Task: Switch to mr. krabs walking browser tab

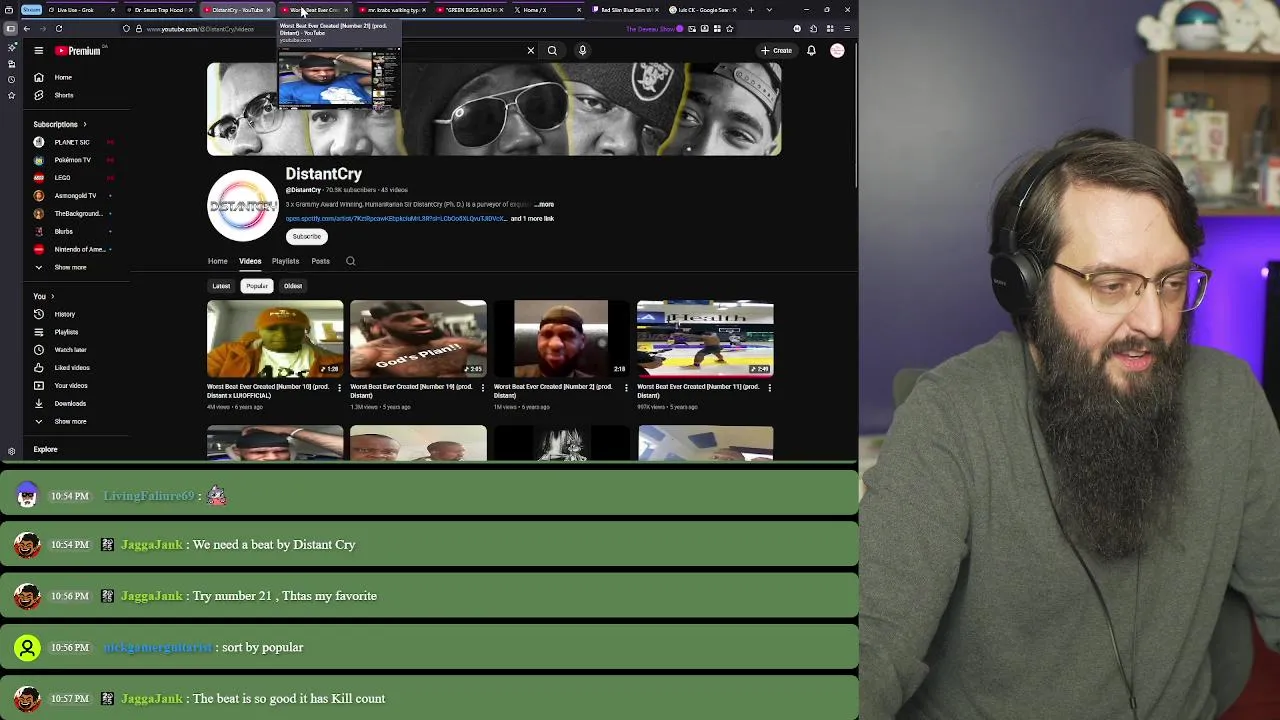Action: [391, 10]
